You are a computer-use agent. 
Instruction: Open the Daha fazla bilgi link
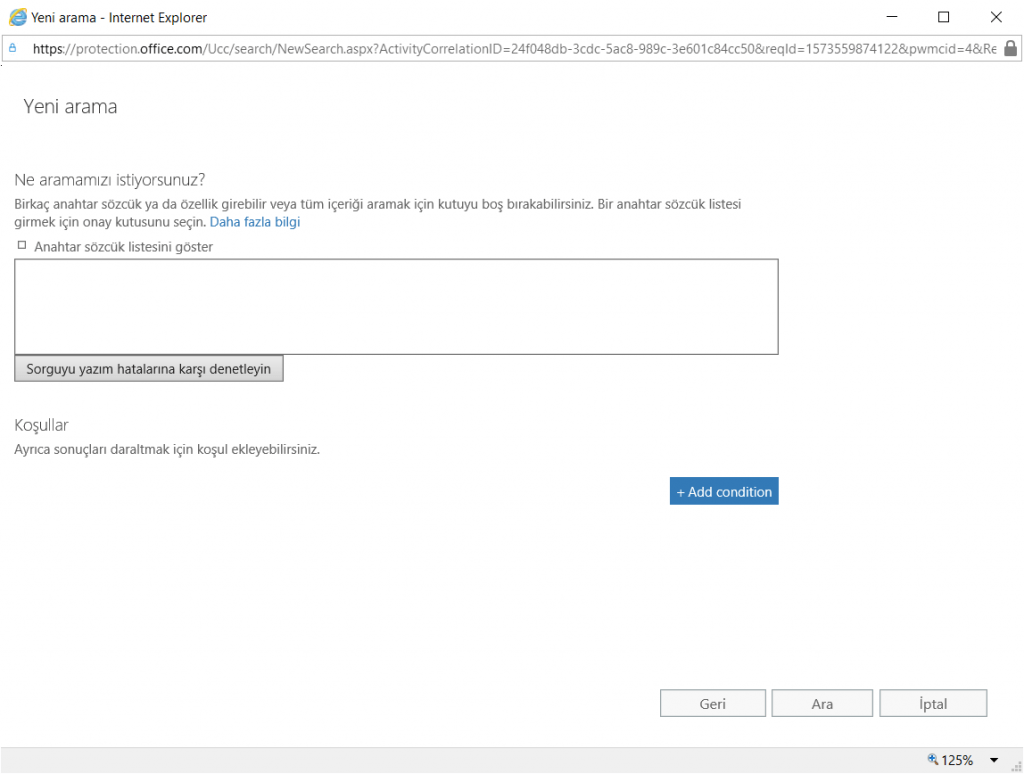[x=254, y=222]
